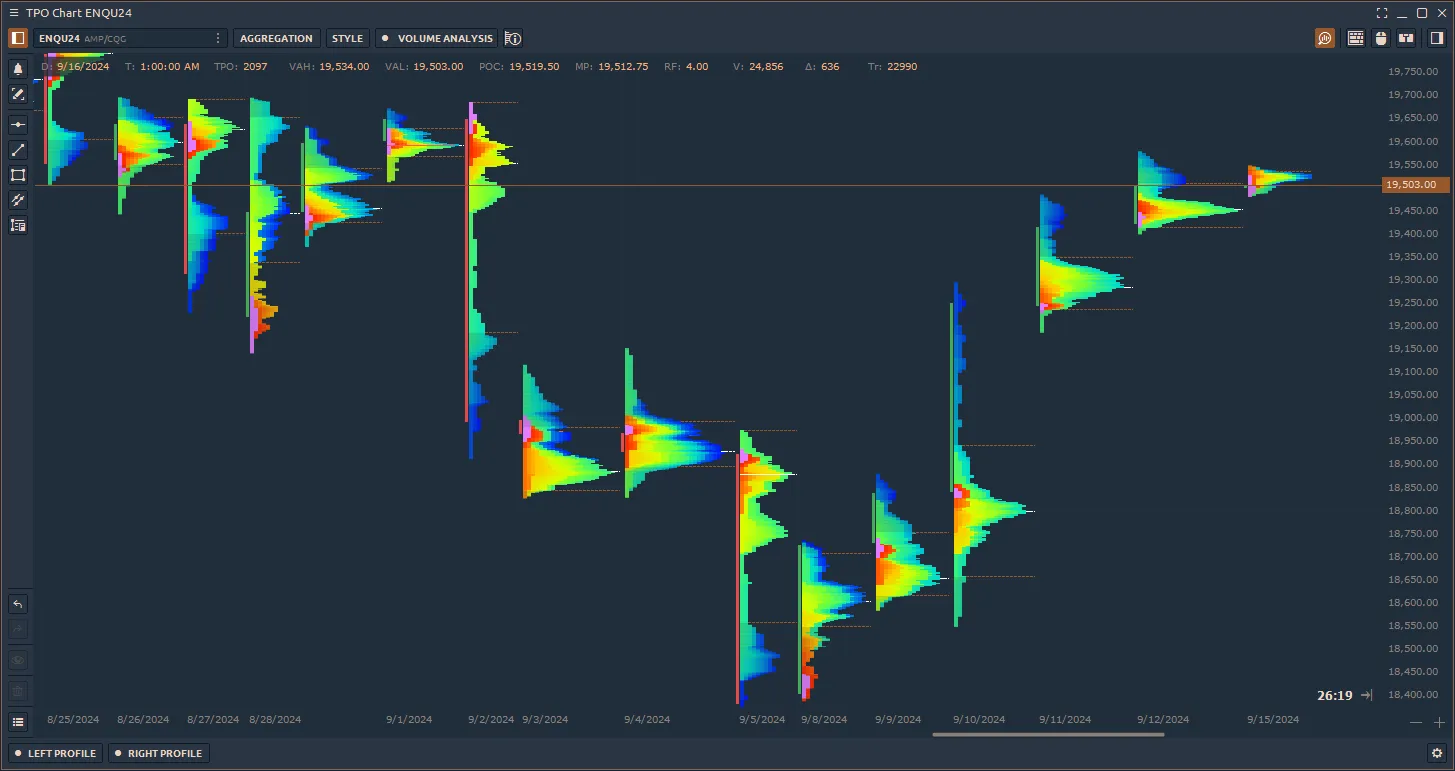Open the hamburger menu beside TPO Chart title
The image size is (1455, 771).
[13, 13]
